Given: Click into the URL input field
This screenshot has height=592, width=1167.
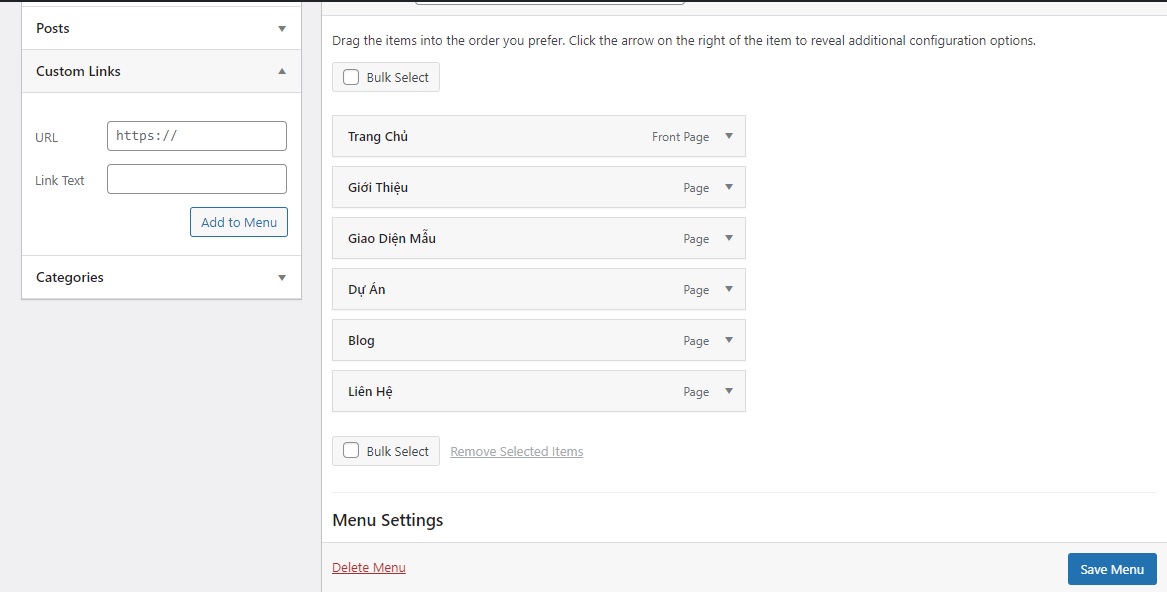Looking at the screenshot, I should 197,136.
